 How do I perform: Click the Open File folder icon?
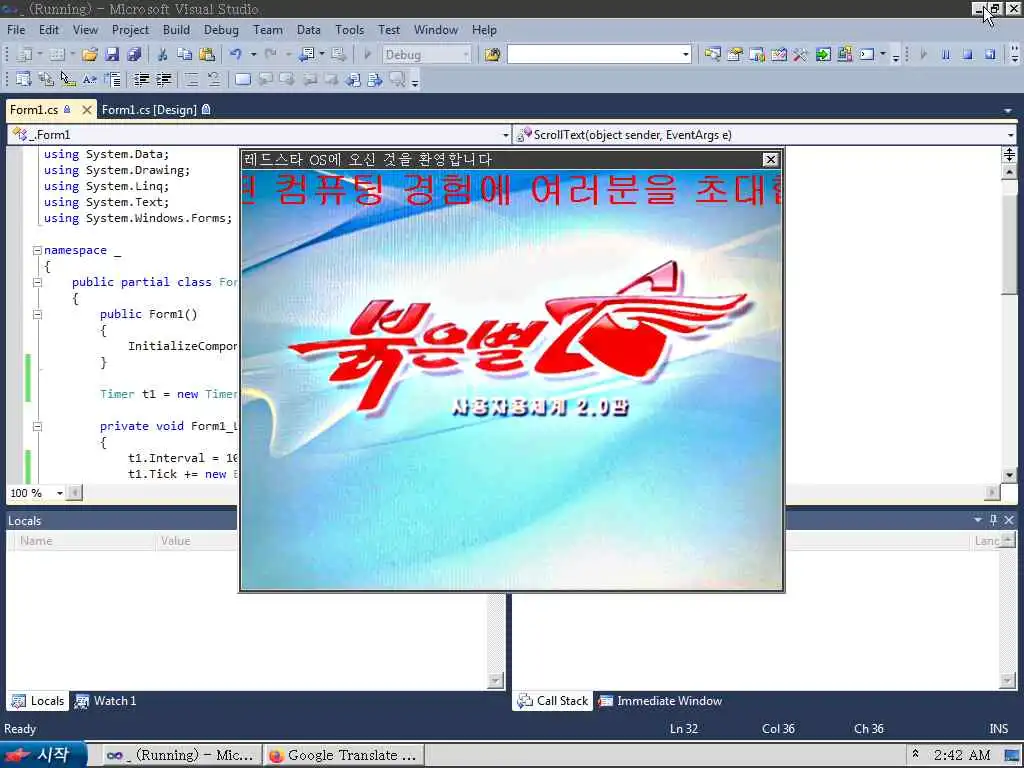(x=89, y=55)
